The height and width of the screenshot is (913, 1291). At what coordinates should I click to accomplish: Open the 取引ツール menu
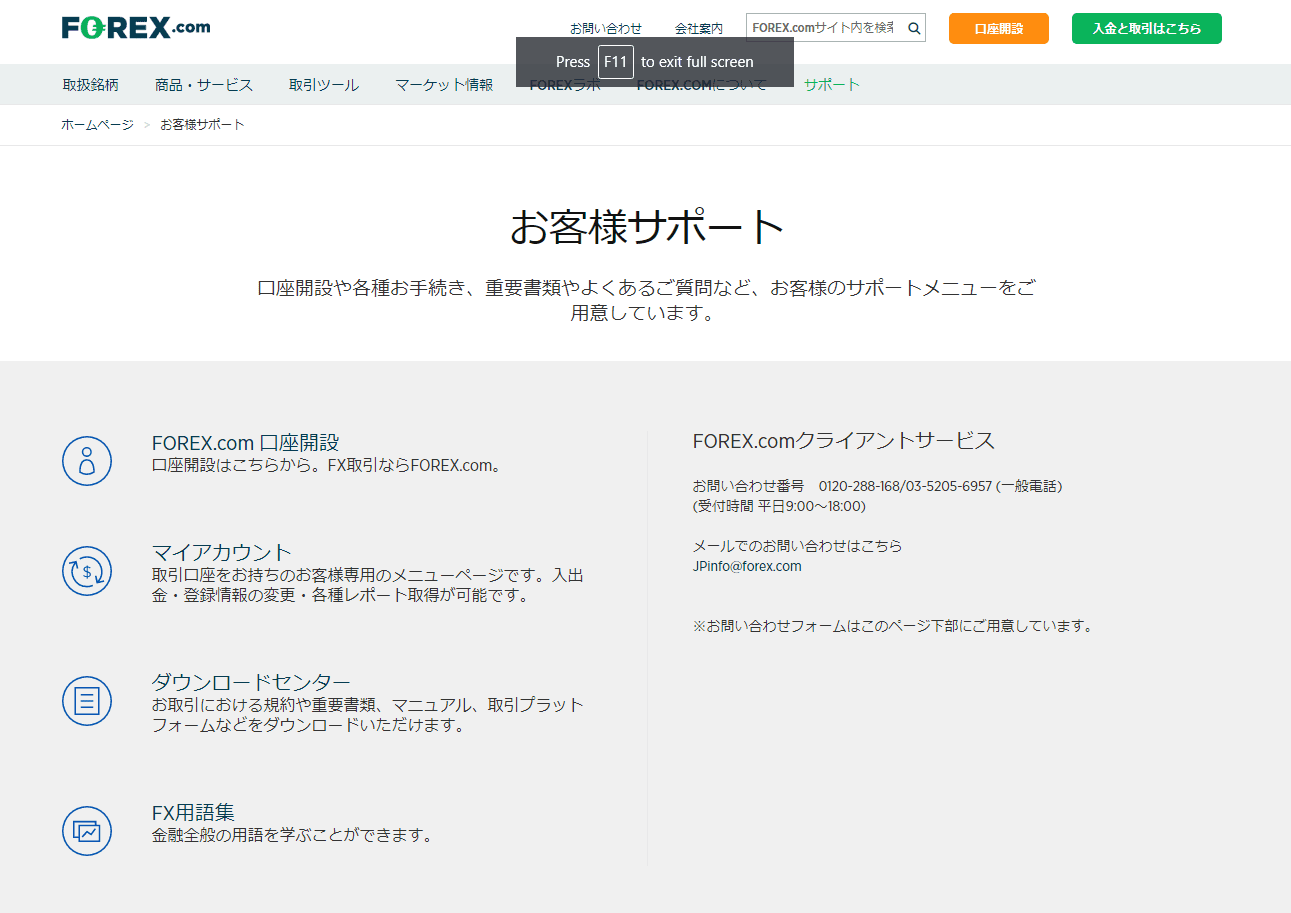click(323, 85)
